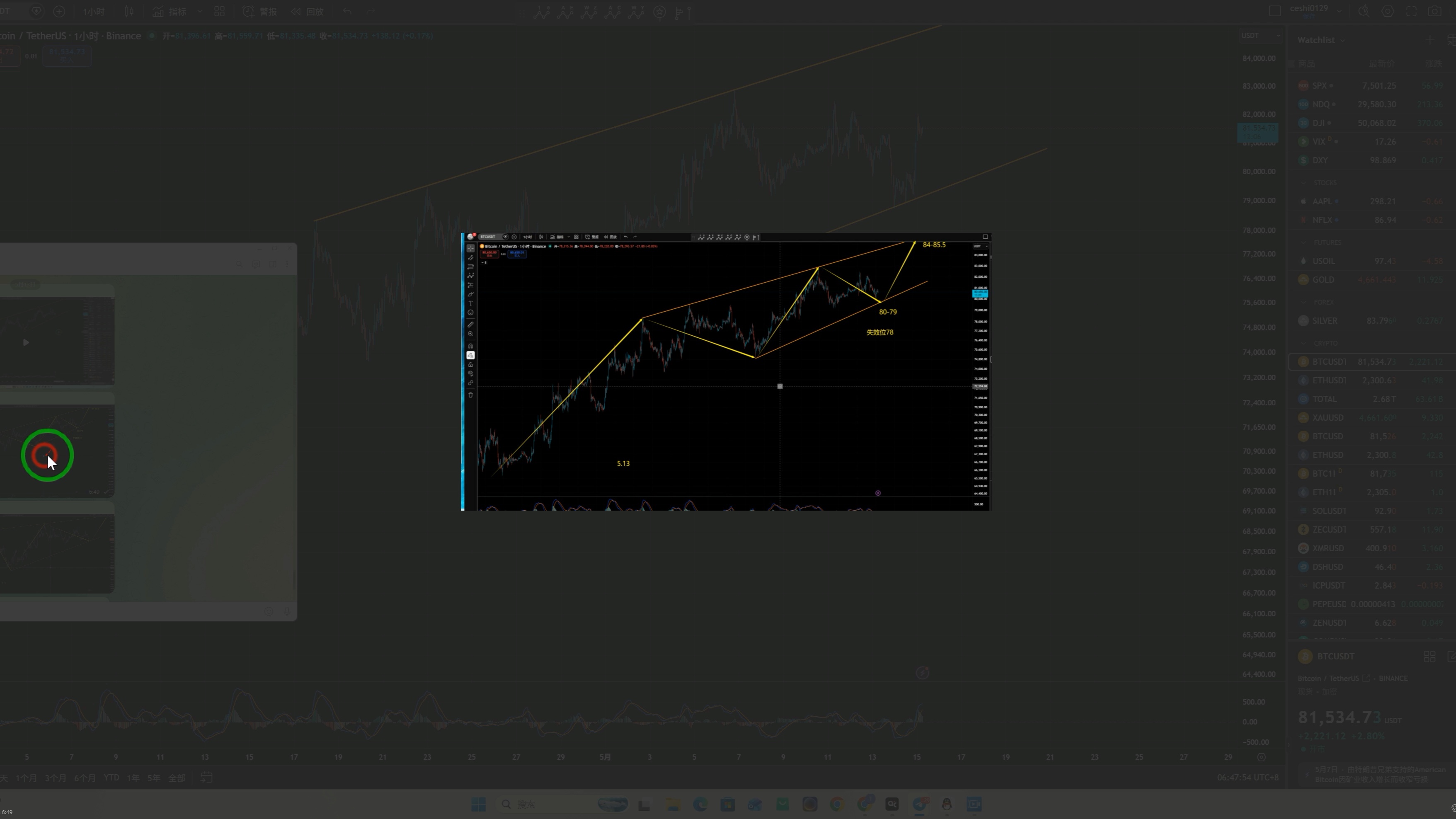Screen dimensions: 1456x819
Task: Redo the last chart action
Action: pyautogui.click(x=371, y=11)
